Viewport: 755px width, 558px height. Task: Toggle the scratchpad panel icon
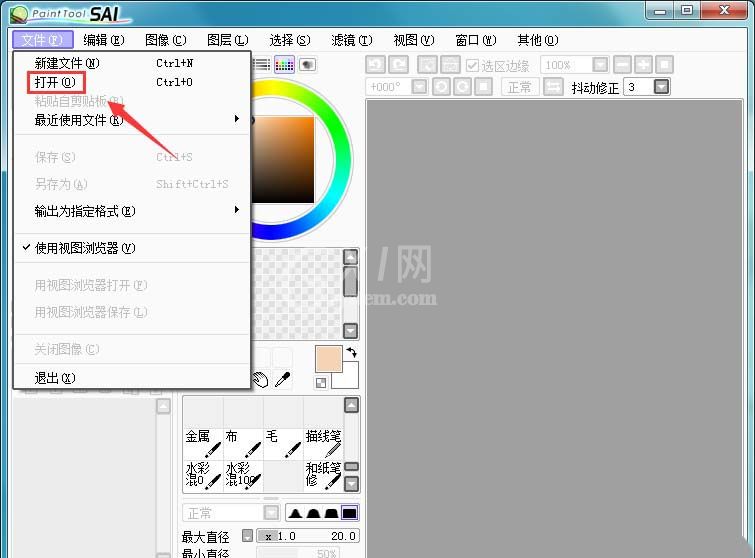(x=307, y=65)
